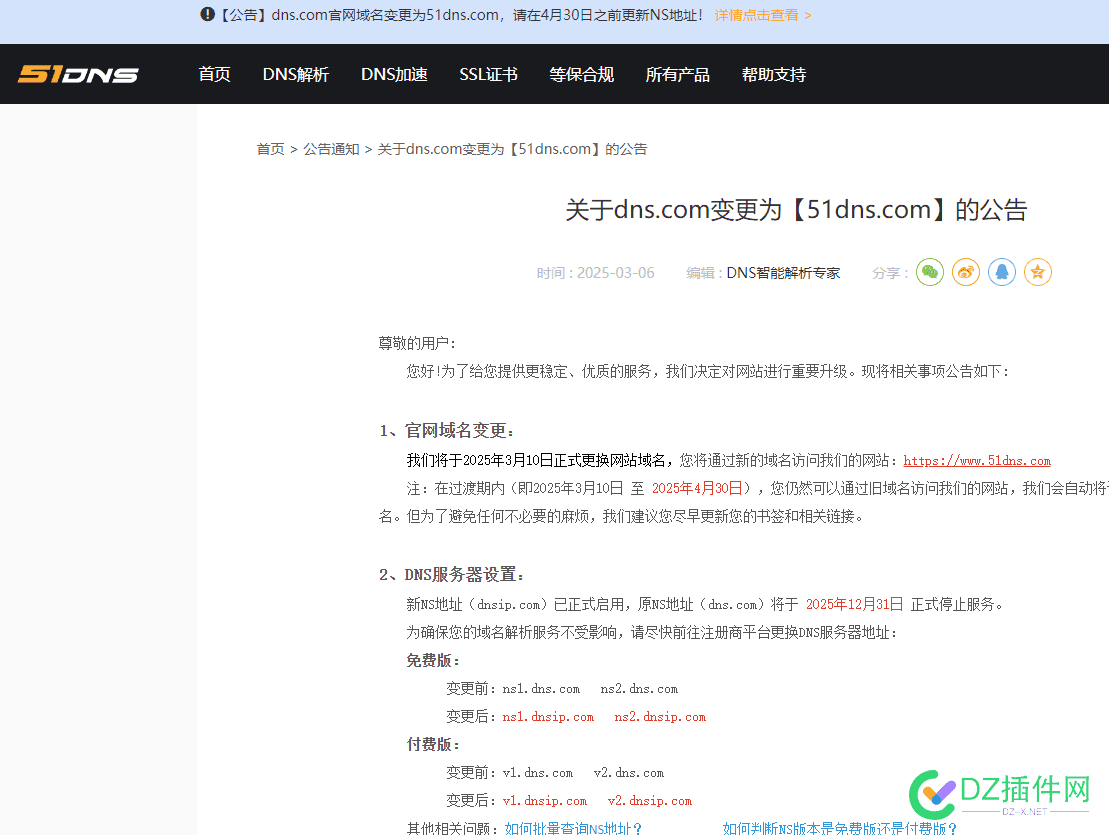This screenshot has height=835, width=1109.
Task: Share article via QQ icon
Action: point(1002,272)
